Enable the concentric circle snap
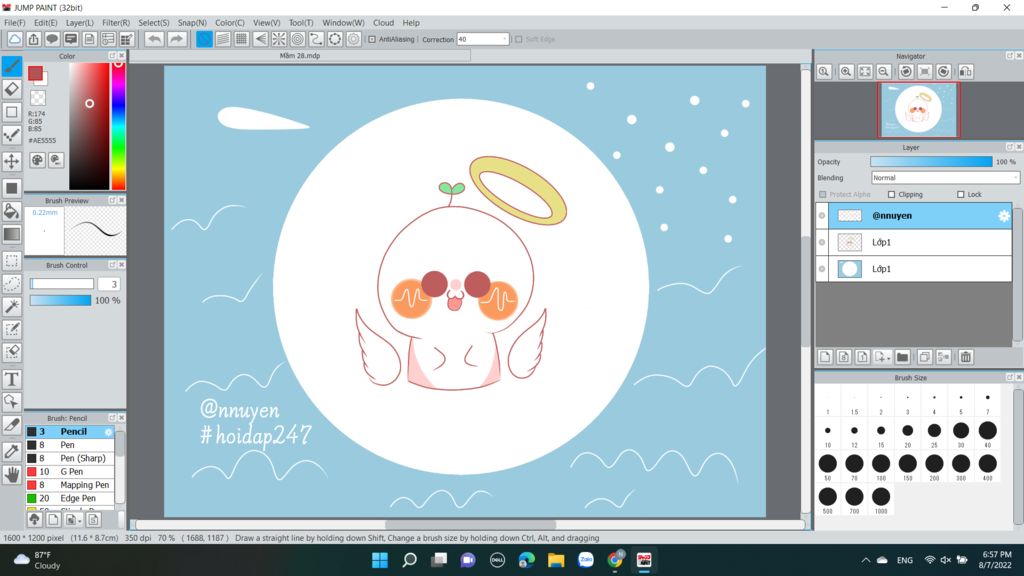 (x=298, y=39)
